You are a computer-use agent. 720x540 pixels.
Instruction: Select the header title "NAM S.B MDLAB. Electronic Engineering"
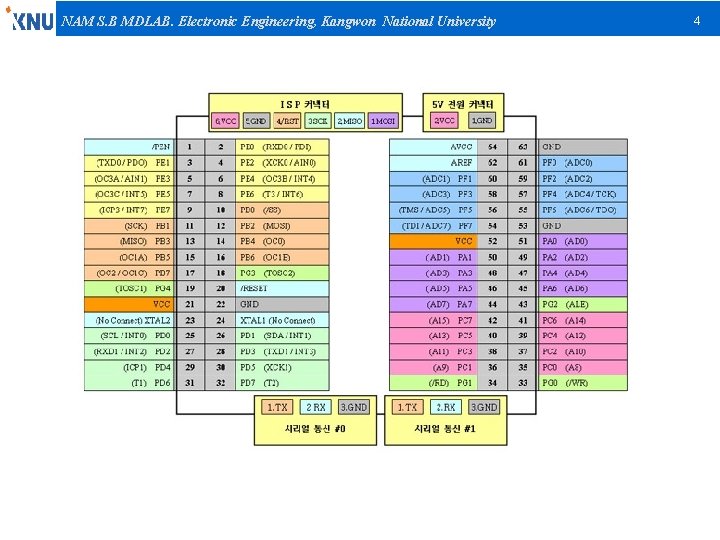pos(188,21)
